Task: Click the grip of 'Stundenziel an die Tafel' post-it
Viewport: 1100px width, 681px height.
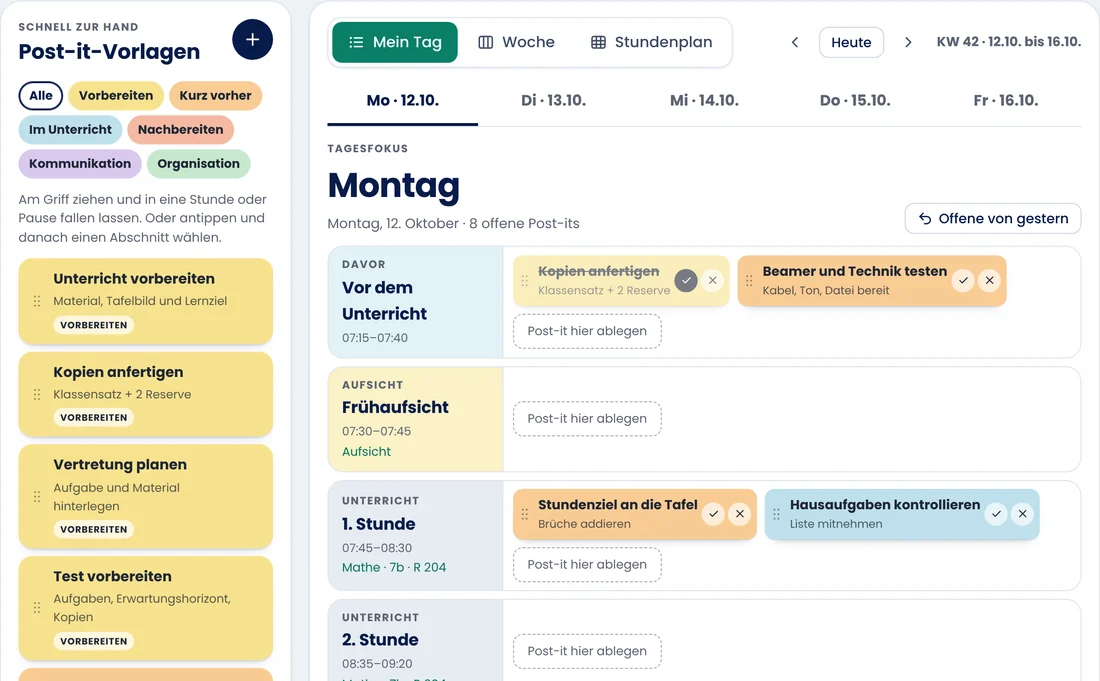Action: [x=525, y=514]
